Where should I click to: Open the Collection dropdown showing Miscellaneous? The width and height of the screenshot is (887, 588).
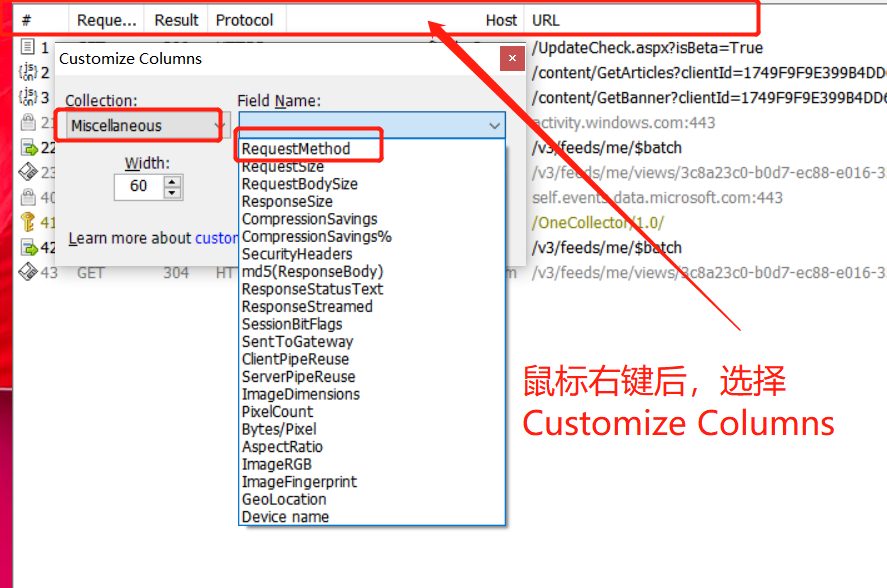[x=148, y=125]
